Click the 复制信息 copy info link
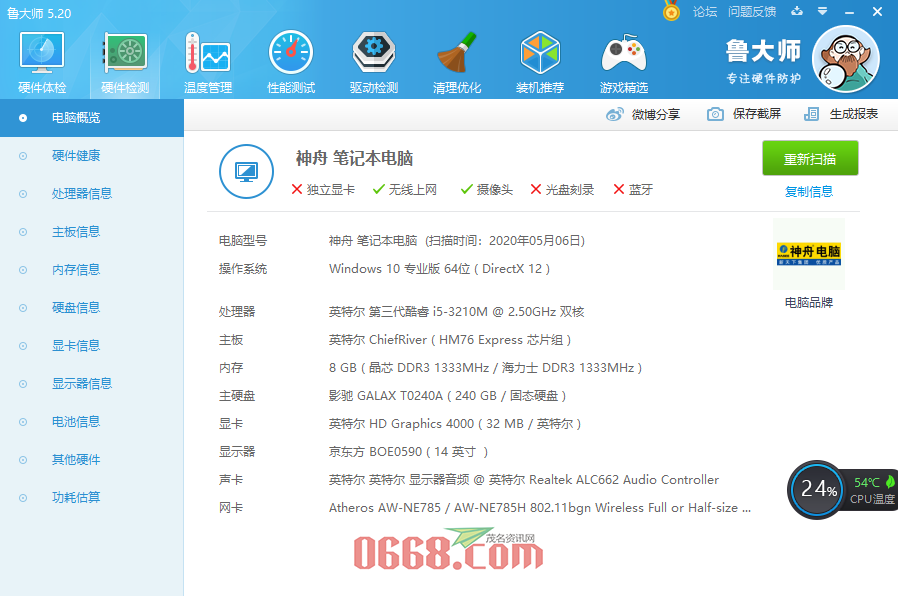The width and height of the screenshot is (898, 596). click(x=809, y=190)
